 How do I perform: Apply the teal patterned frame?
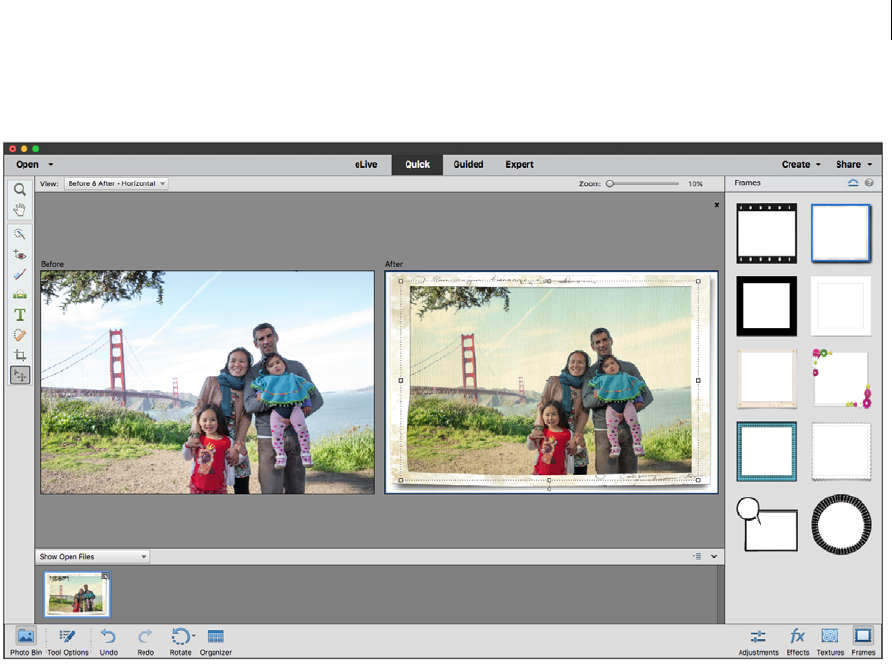[x=766, y=451]
